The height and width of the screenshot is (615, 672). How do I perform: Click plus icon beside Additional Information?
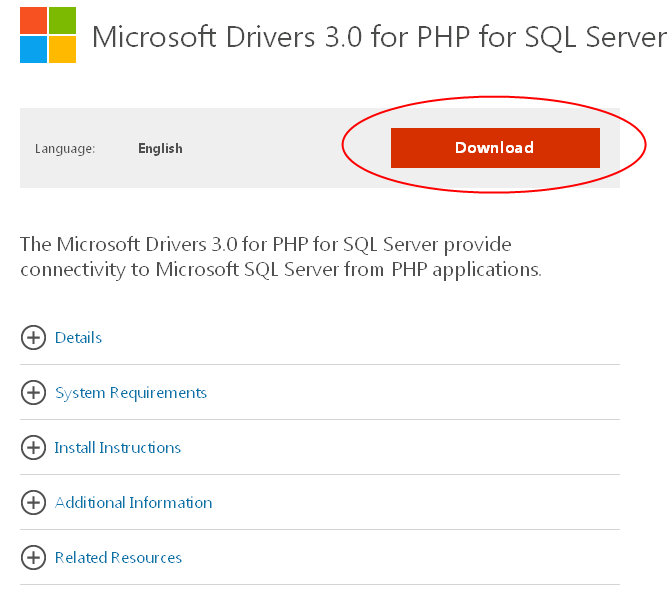(33, 502)
